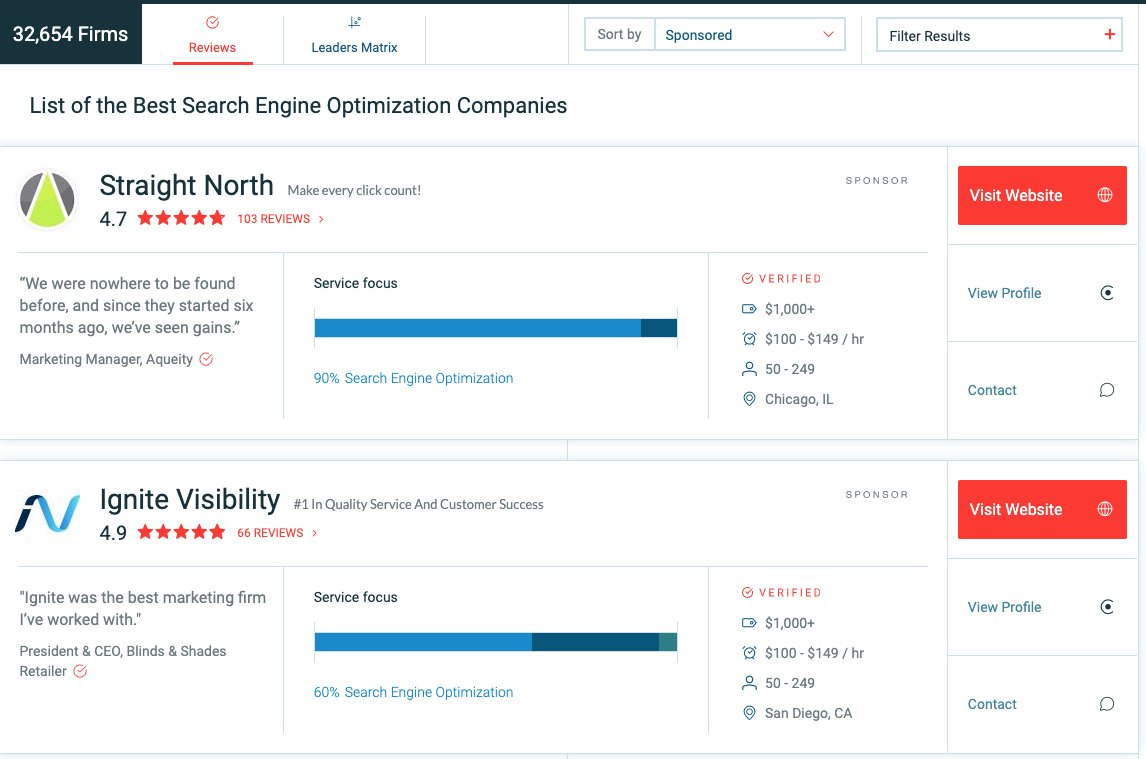Click the plus icon in the Filter Results bar
Viewport: 1146px width, 759px height.
[1110, 34]
